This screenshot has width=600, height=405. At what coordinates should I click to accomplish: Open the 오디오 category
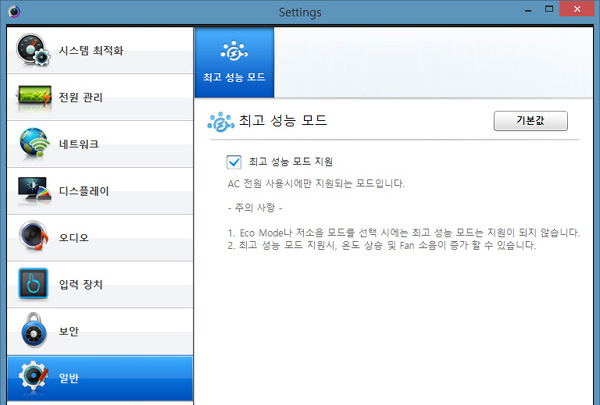100,238
